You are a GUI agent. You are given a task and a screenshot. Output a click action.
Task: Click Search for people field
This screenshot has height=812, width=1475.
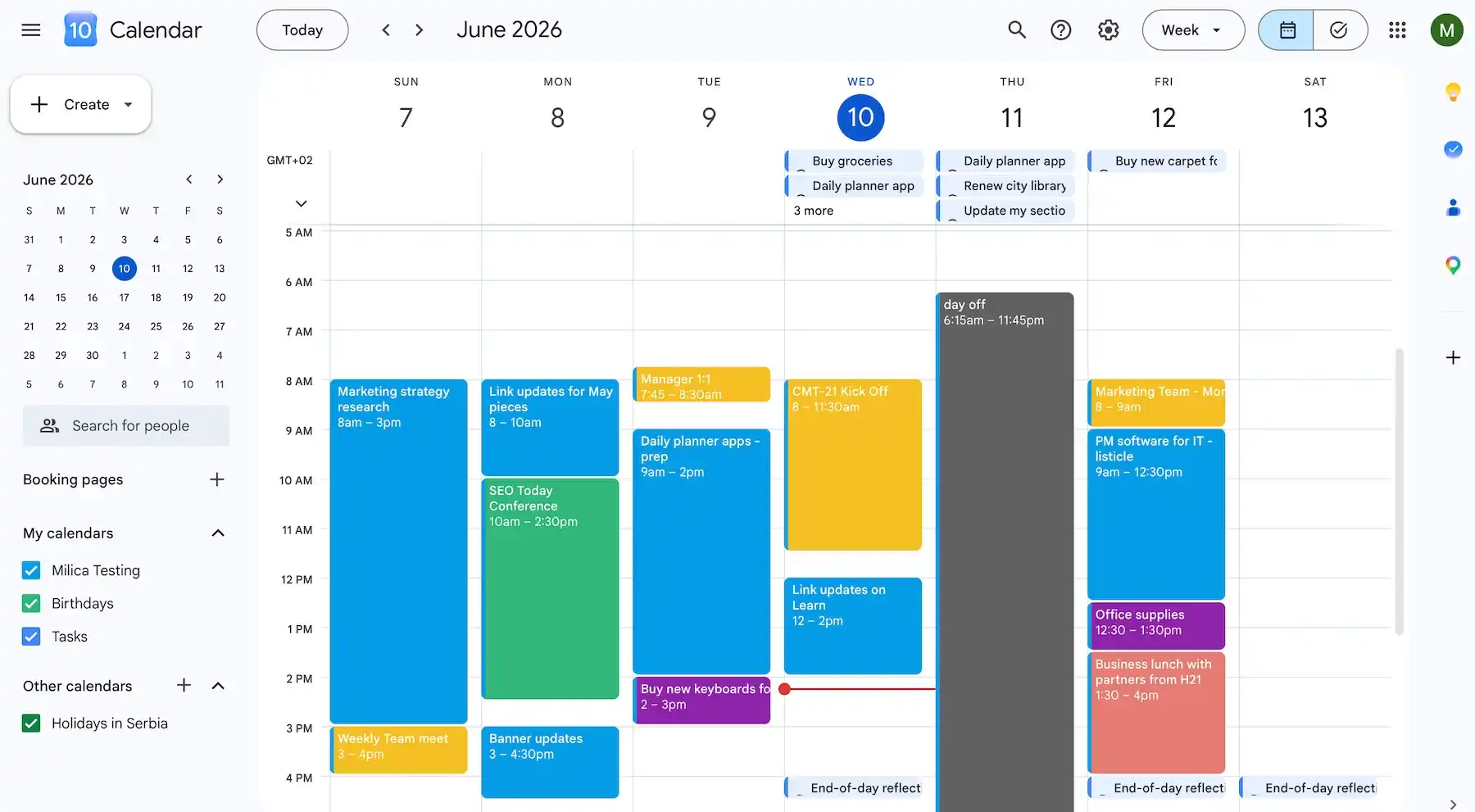coord(126,425)
